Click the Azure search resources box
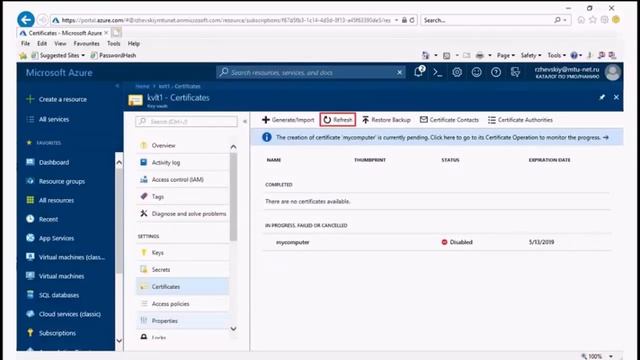 tap(306, 73)
